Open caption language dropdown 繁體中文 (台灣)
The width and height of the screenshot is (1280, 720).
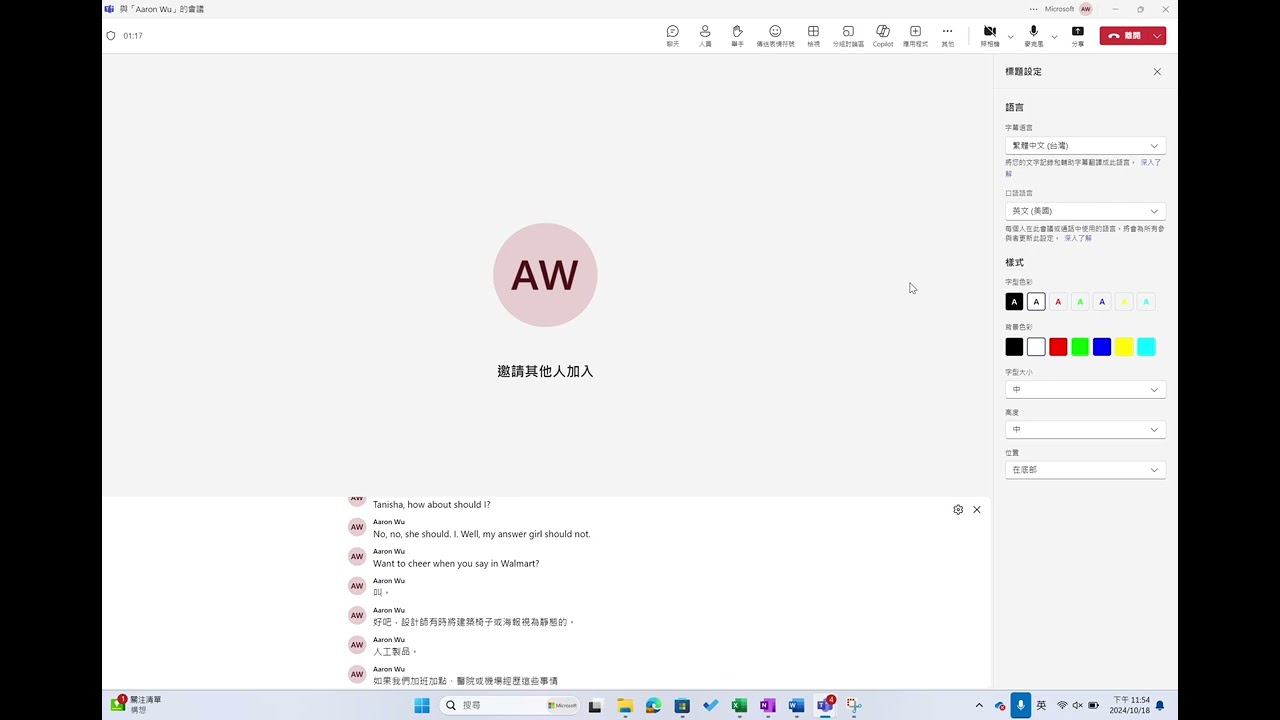[1085, 146]
